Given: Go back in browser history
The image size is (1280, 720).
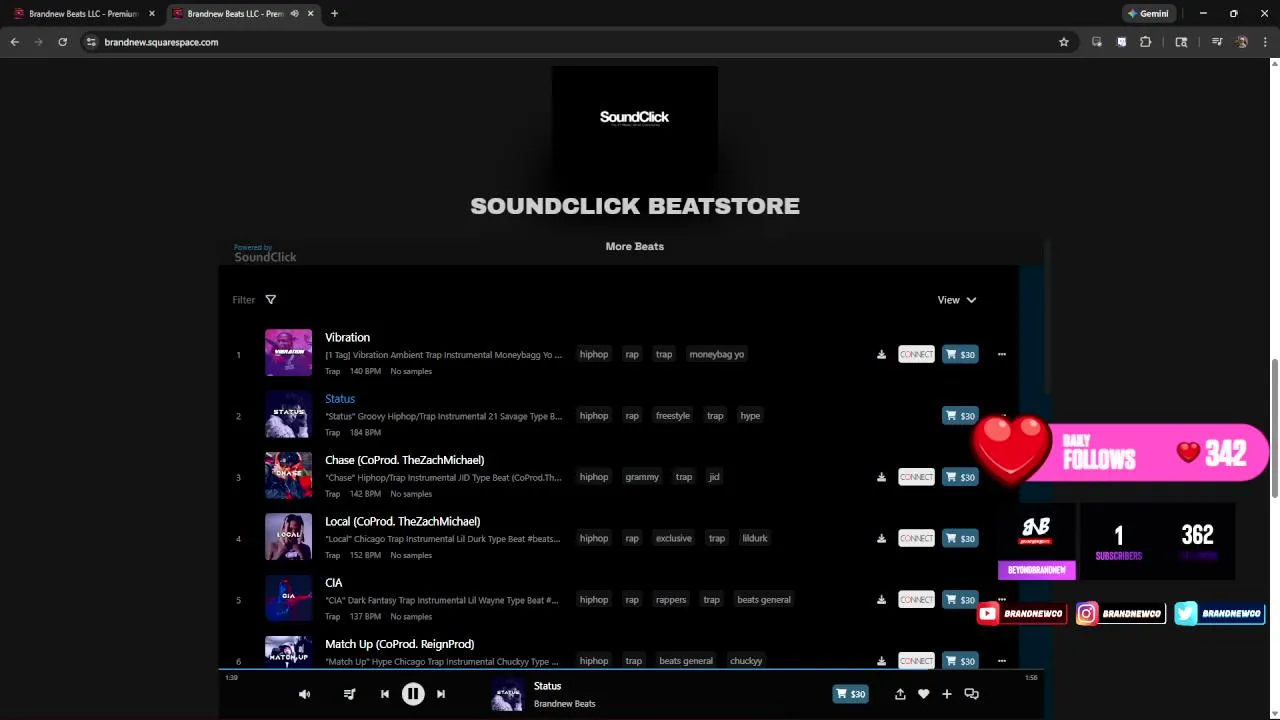Looking at the screenshot, I should click(14, 42).
